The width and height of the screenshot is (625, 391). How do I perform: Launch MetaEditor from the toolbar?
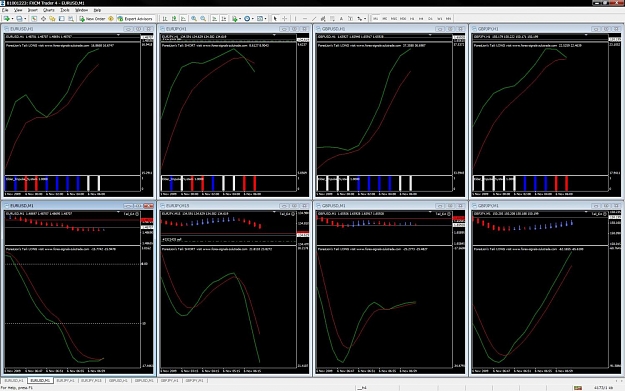111,18
